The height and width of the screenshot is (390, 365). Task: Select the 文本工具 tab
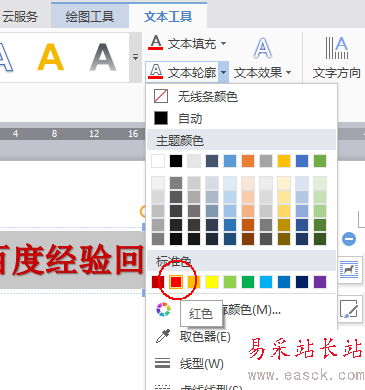[x=168, y=17]
